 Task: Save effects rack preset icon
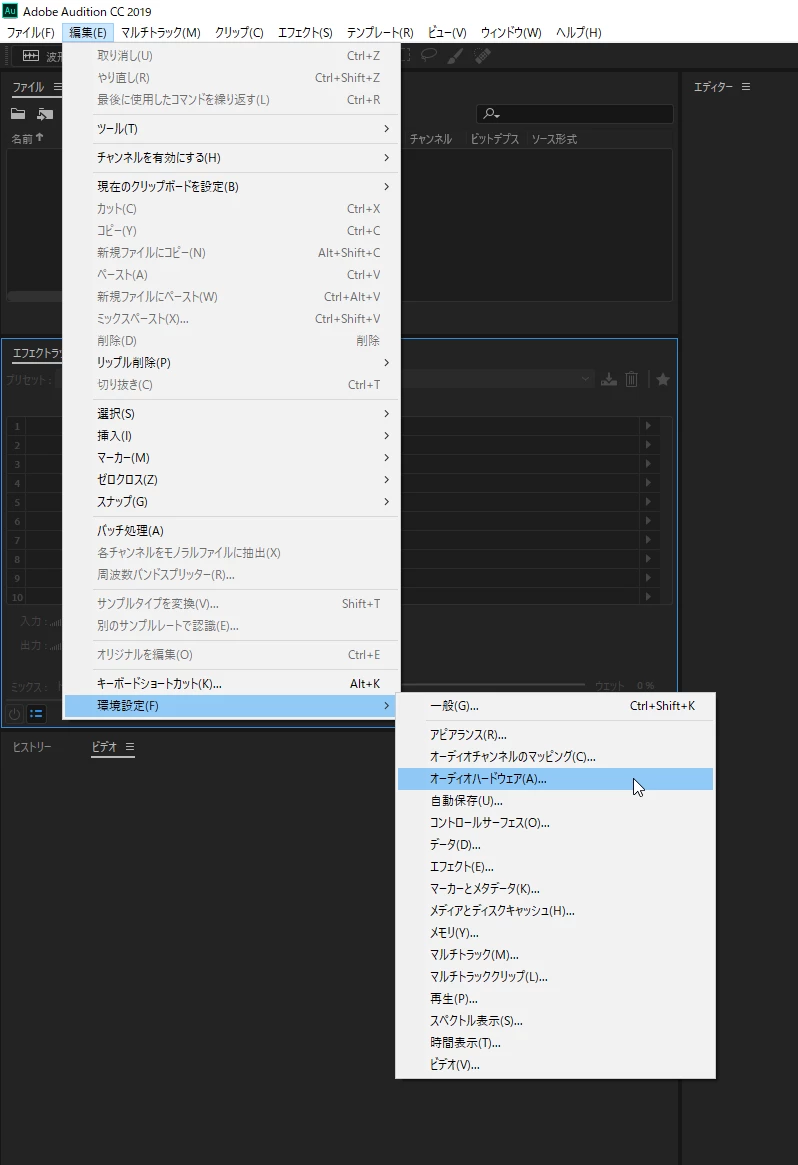pyautogui.click(x=609, y=380)
